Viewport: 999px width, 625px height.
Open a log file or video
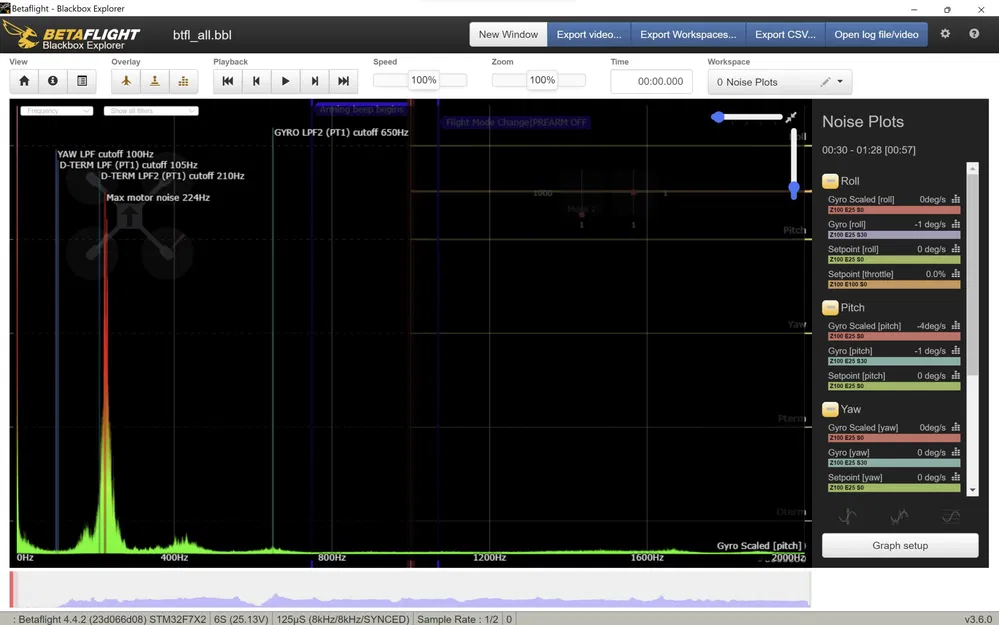(x=876, y=34)
